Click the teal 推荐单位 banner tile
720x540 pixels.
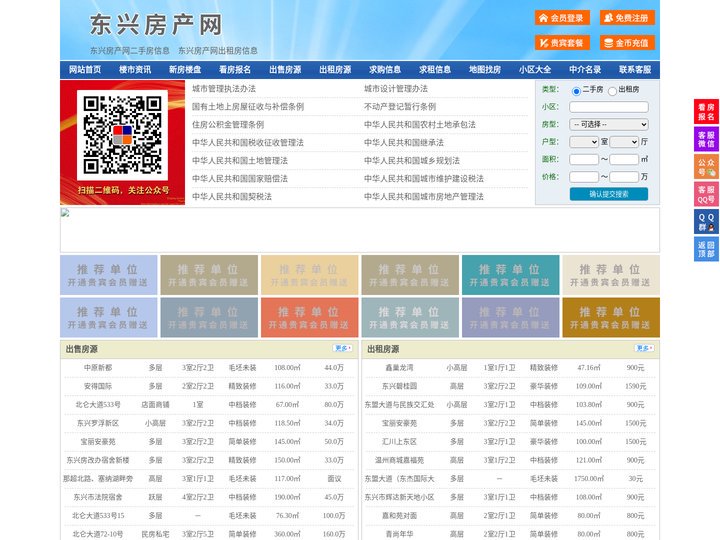coord(511,275)
